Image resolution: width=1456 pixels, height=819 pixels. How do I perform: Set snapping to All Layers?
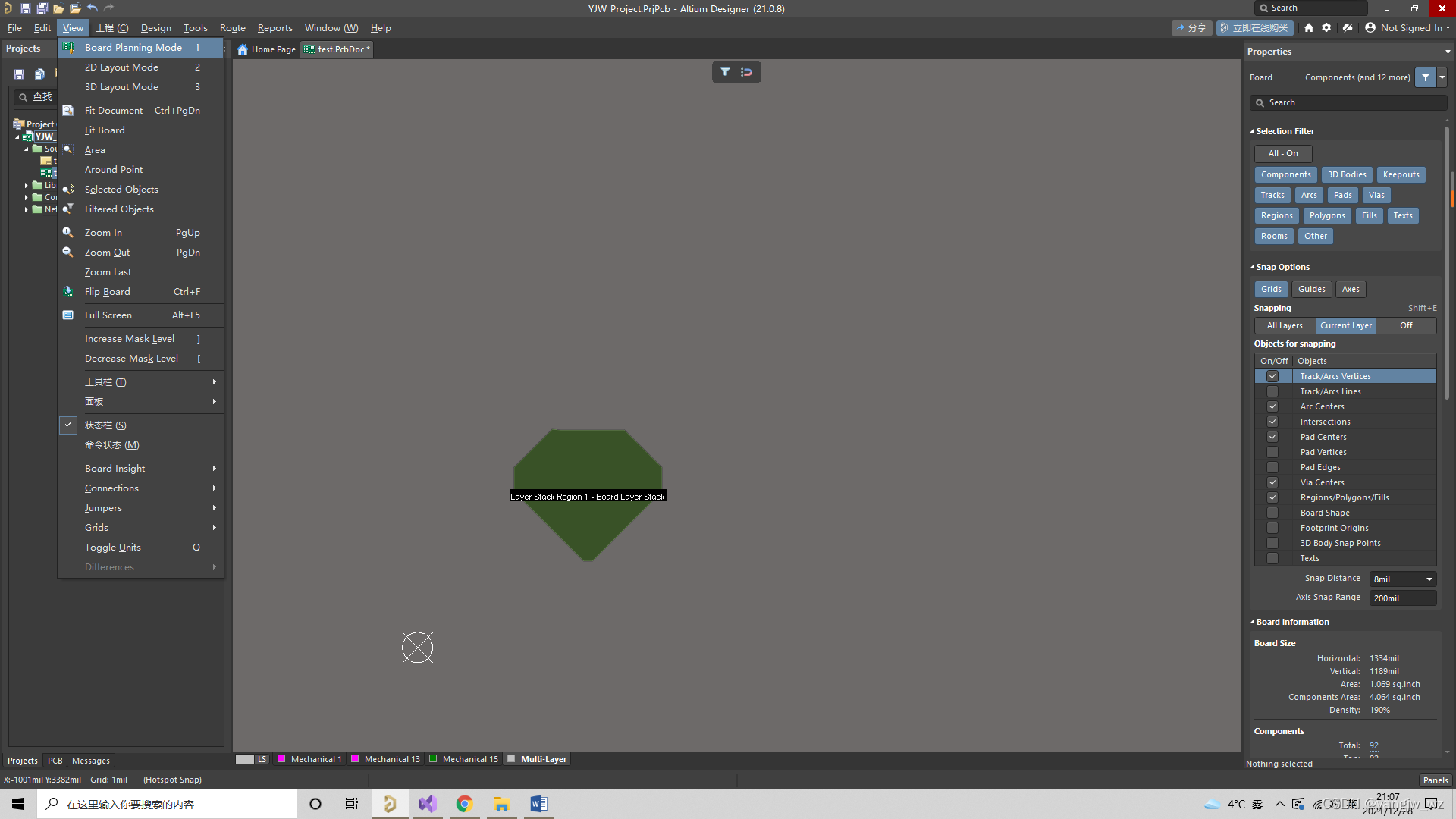(1285, 326)
